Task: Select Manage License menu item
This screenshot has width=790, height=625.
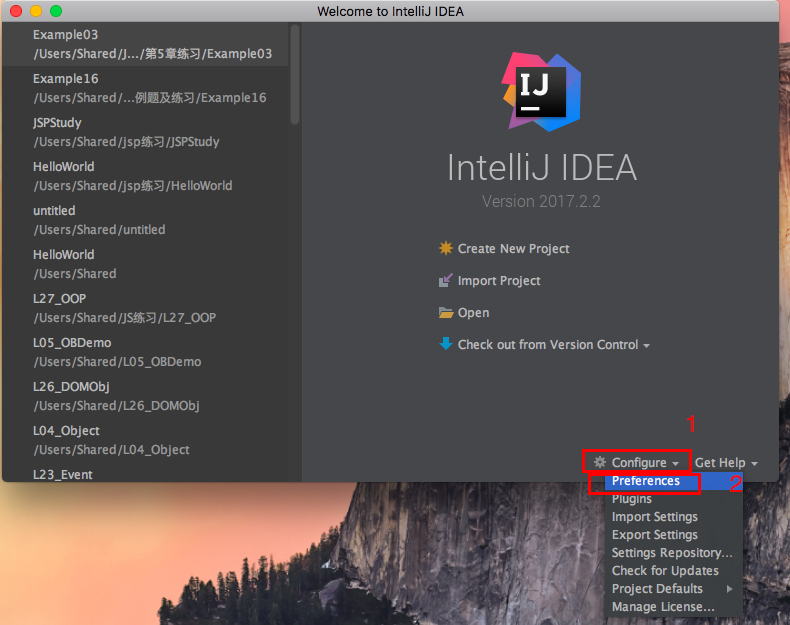Action: tap(674, 607)
